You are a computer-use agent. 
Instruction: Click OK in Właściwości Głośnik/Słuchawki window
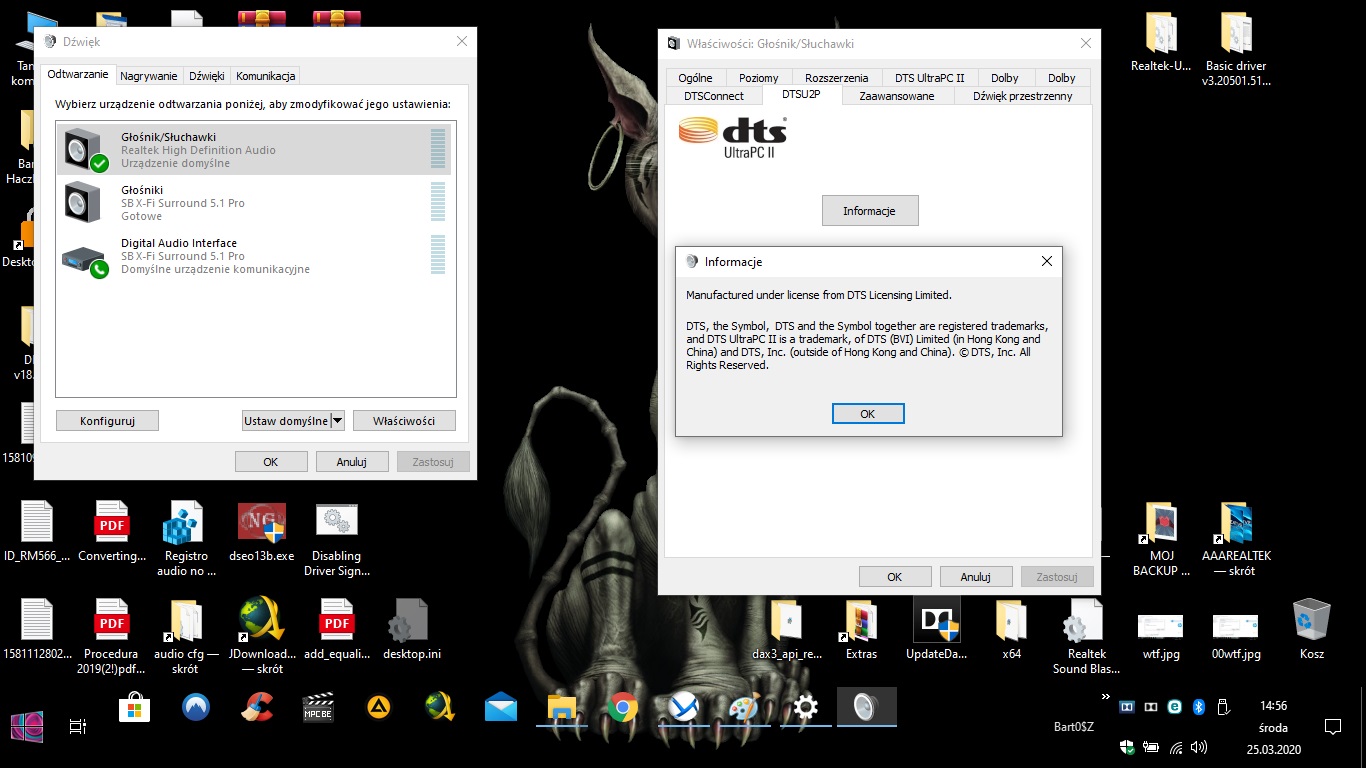point(895,576)
